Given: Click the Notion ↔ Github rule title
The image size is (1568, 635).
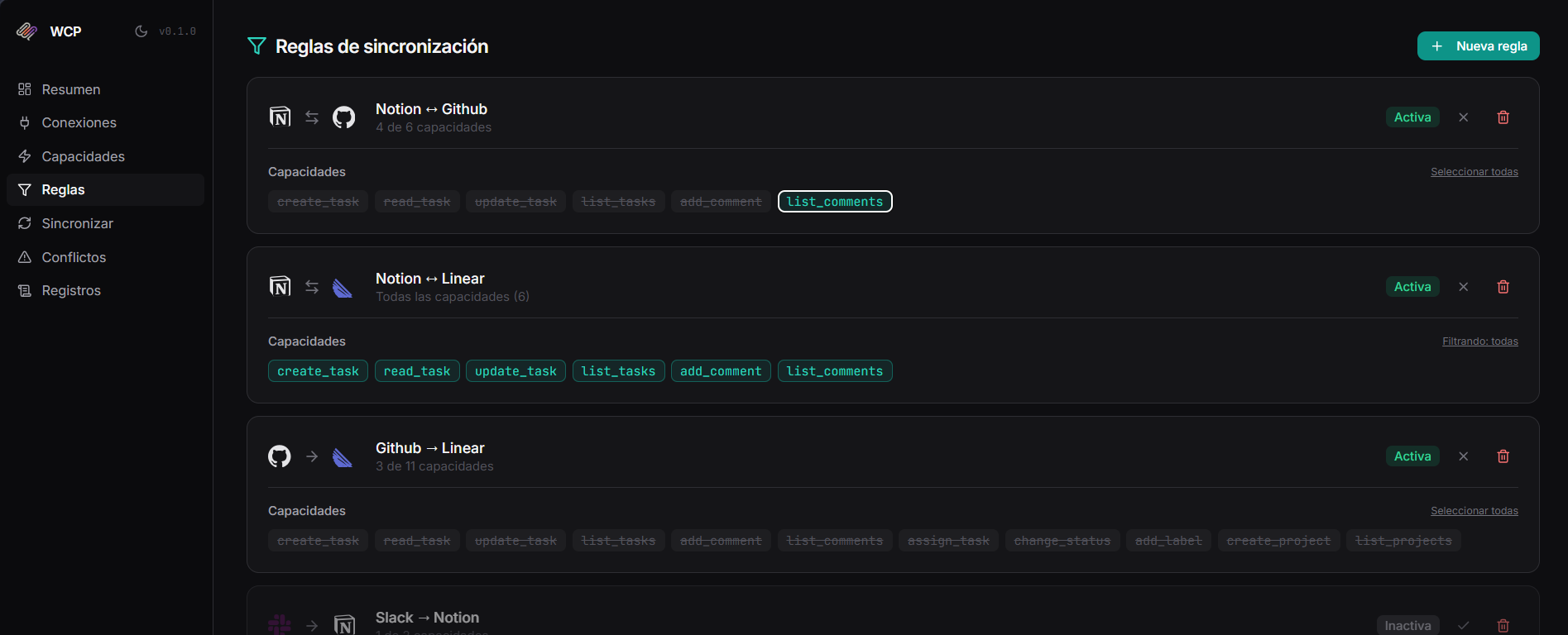Looking at the screenshot, I should tap(431, 109).
